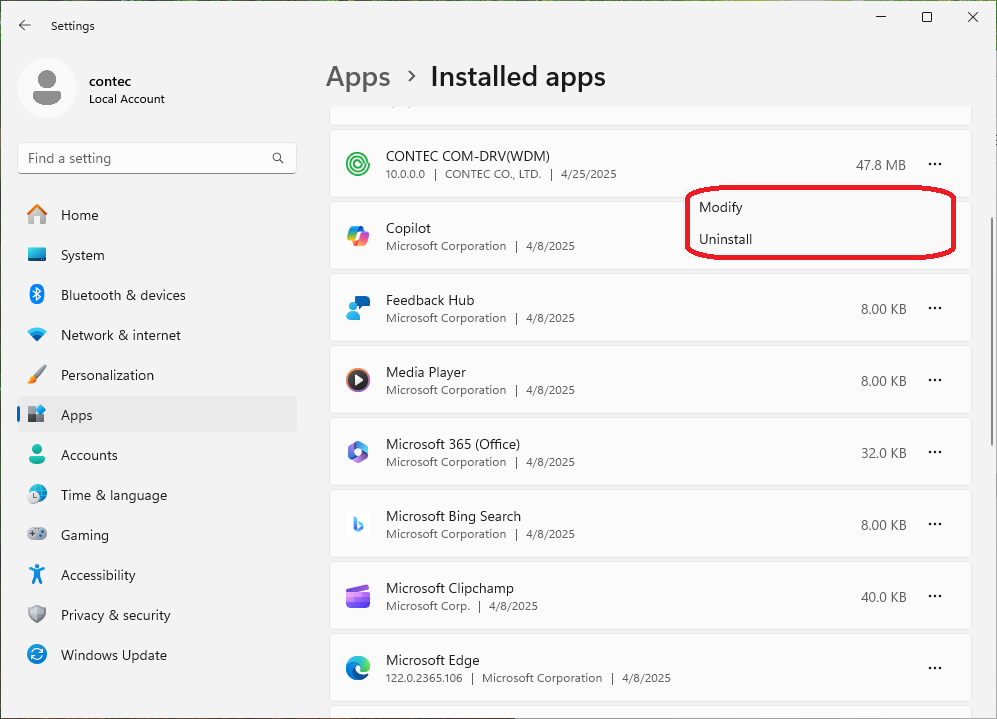The width and height of the screenshot is (997, 719).
Task: Go to Home settings
Action: [x=157, y=215]
